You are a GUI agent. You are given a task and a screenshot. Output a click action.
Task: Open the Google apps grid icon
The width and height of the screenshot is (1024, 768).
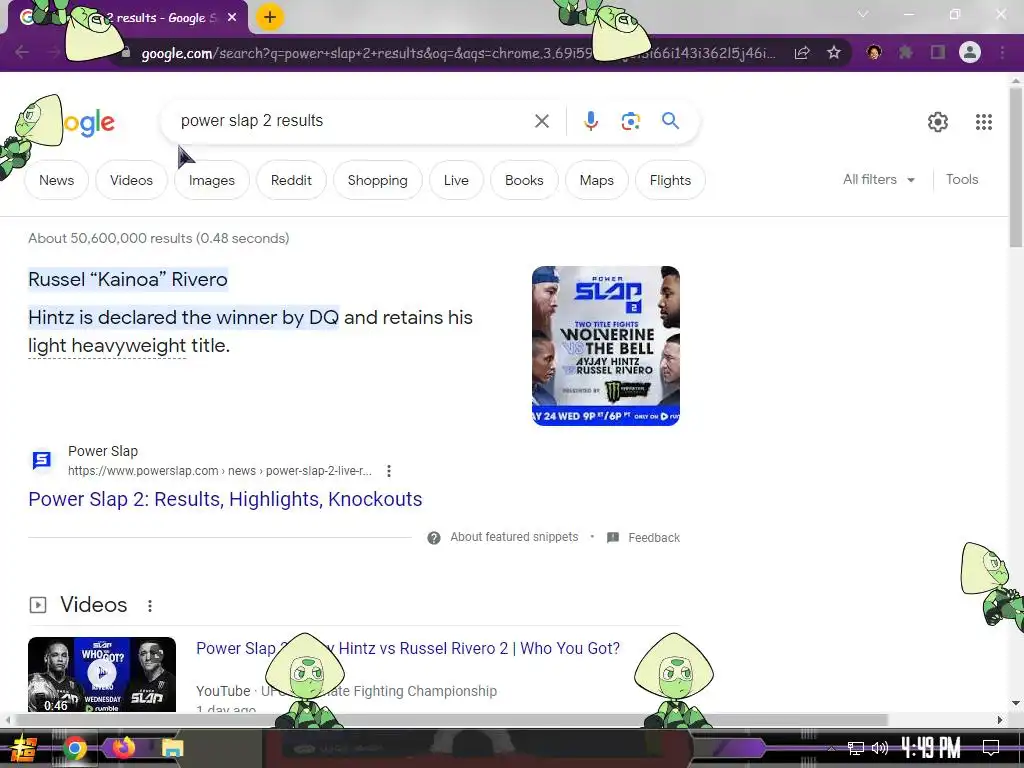click(984, 121)
